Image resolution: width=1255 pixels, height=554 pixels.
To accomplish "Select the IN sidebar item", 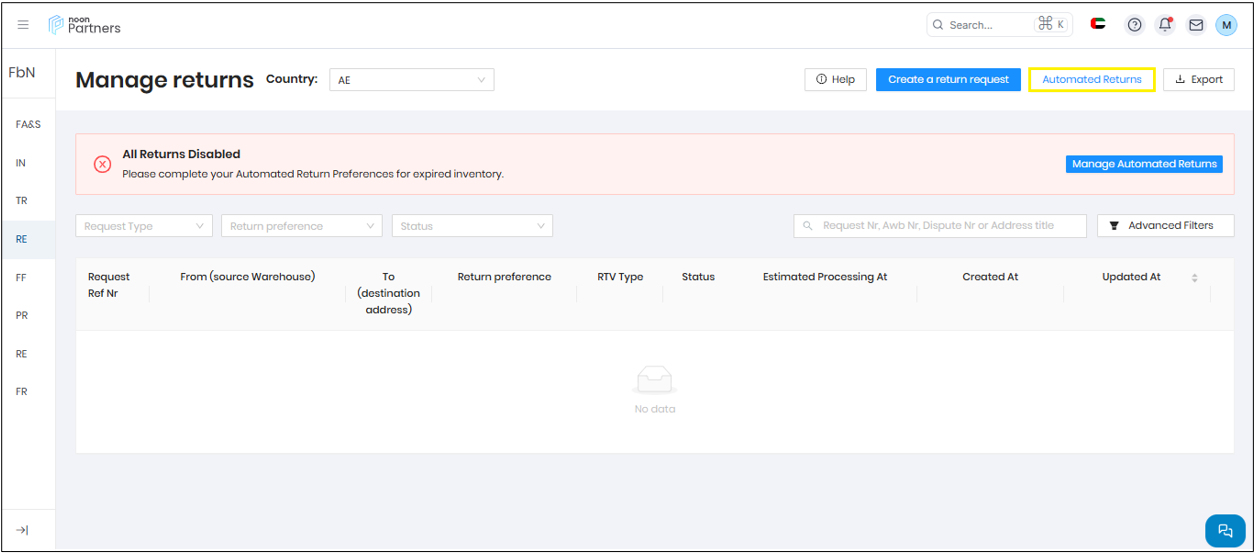I will pyautogui.click(x=21, y=163).
